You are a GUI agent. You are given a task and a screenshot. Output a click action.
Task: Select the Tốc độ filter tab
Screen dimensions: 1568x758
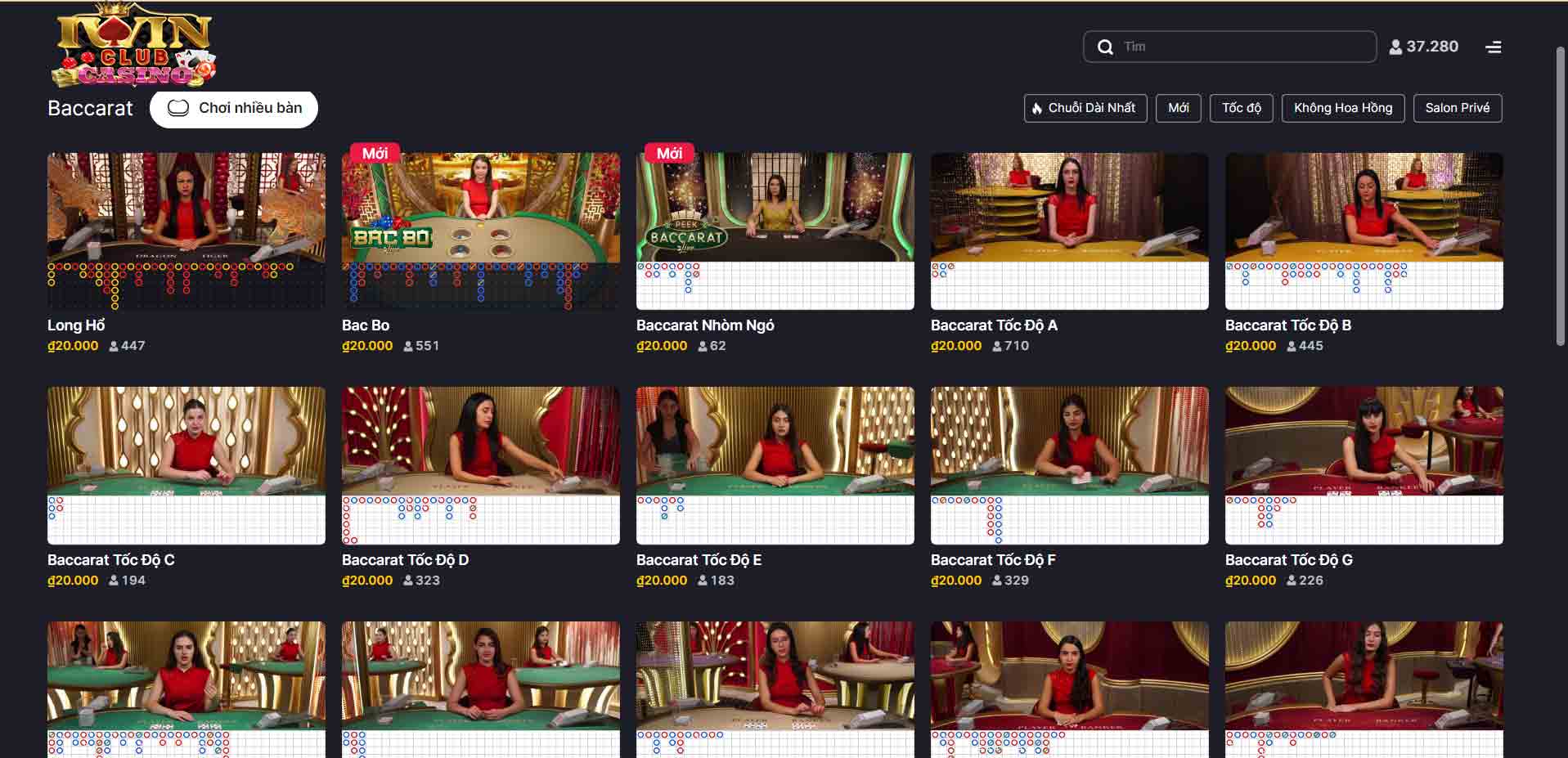(1241, 108)
